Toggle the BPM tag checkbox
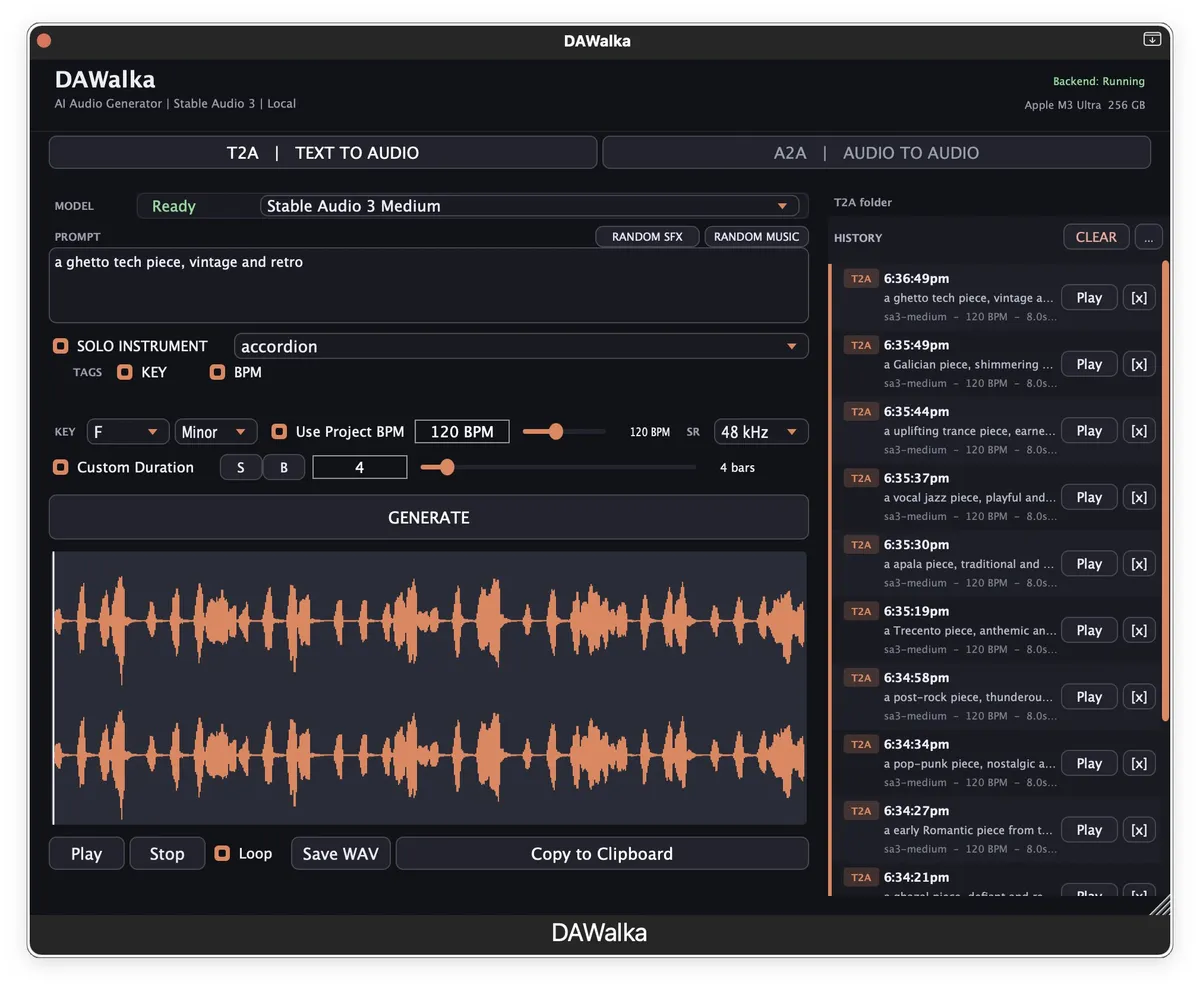1200x990 pixels. (x=217, y=372)
